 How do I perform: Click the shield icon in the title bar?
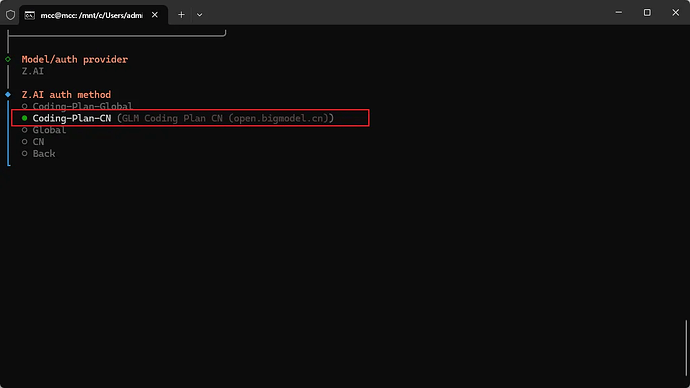click(11, 15)
